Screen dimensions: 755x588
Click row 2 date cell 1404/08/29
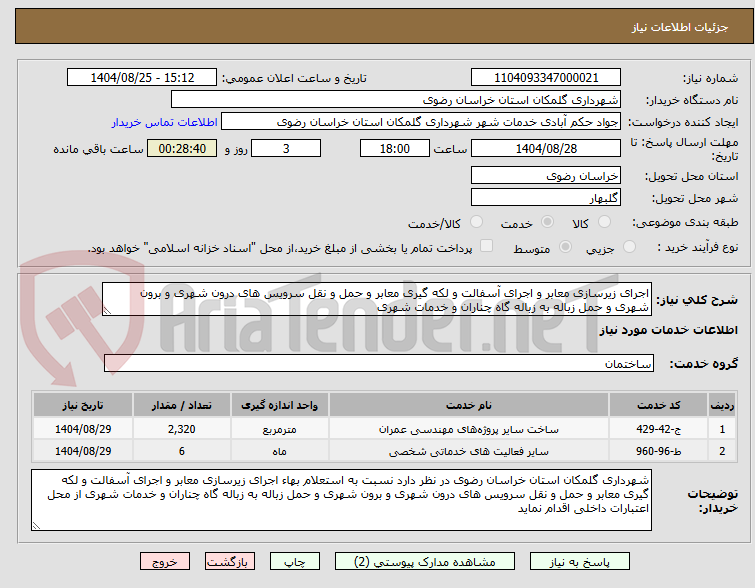(x=83, y=451)
